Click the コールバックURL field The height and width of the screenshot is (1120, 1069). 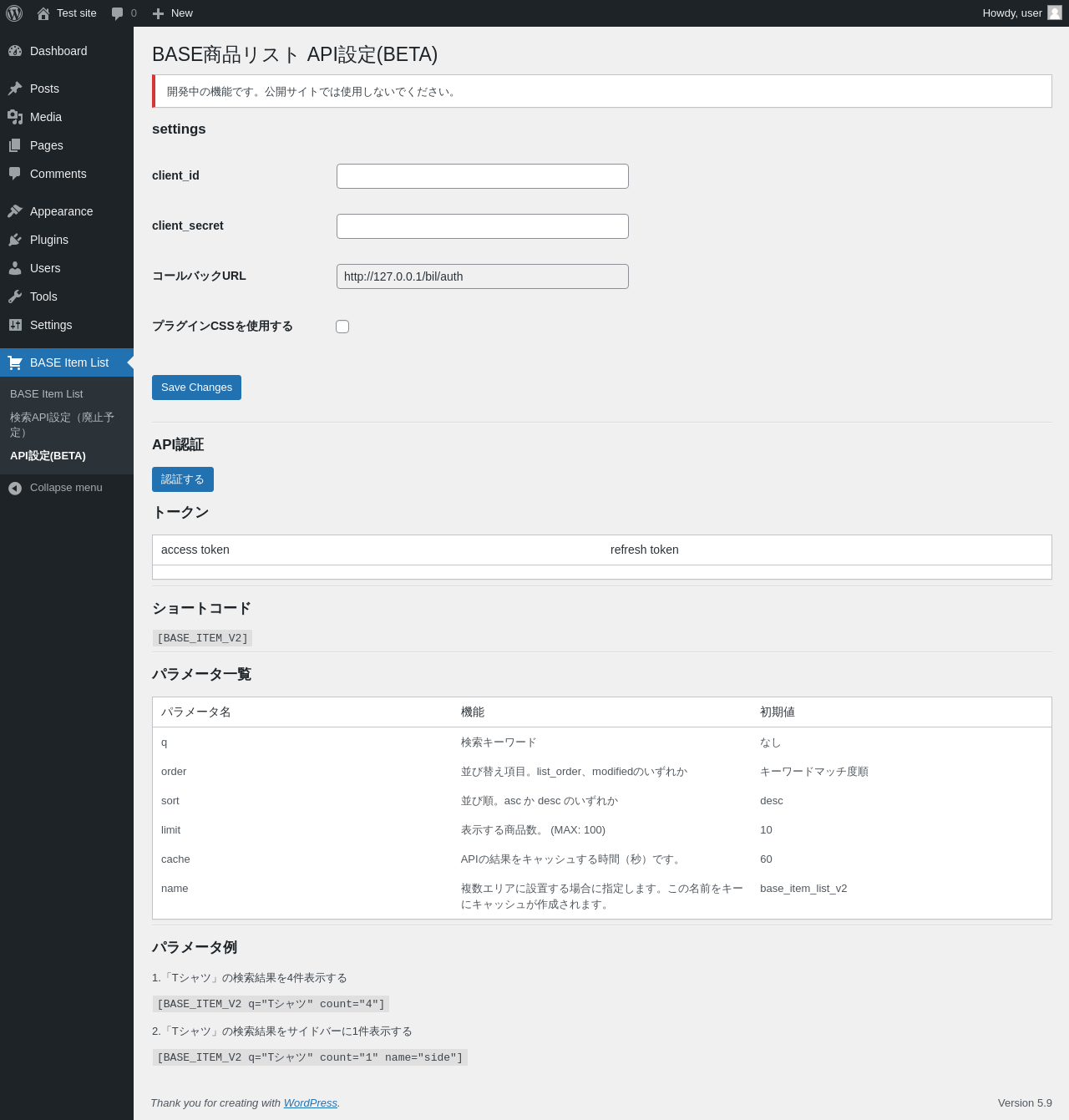483,276
